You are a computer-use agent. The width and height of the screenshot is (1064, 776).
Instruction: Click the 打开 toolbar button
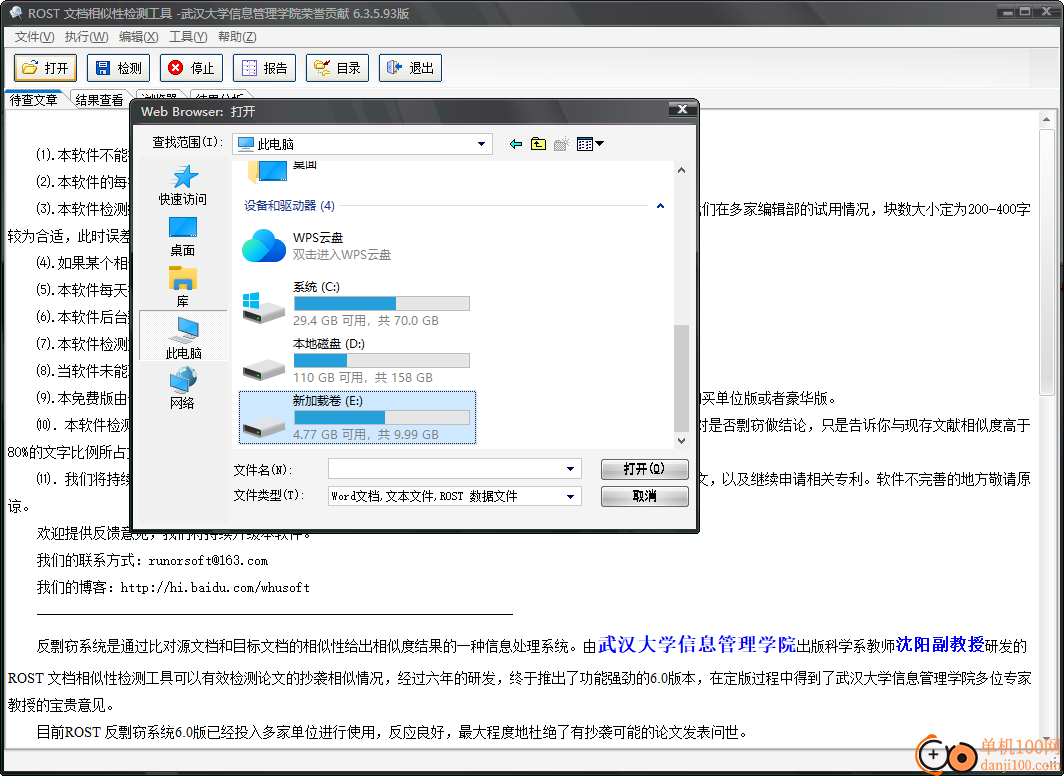pyautogui.click(x=45, y=68)
